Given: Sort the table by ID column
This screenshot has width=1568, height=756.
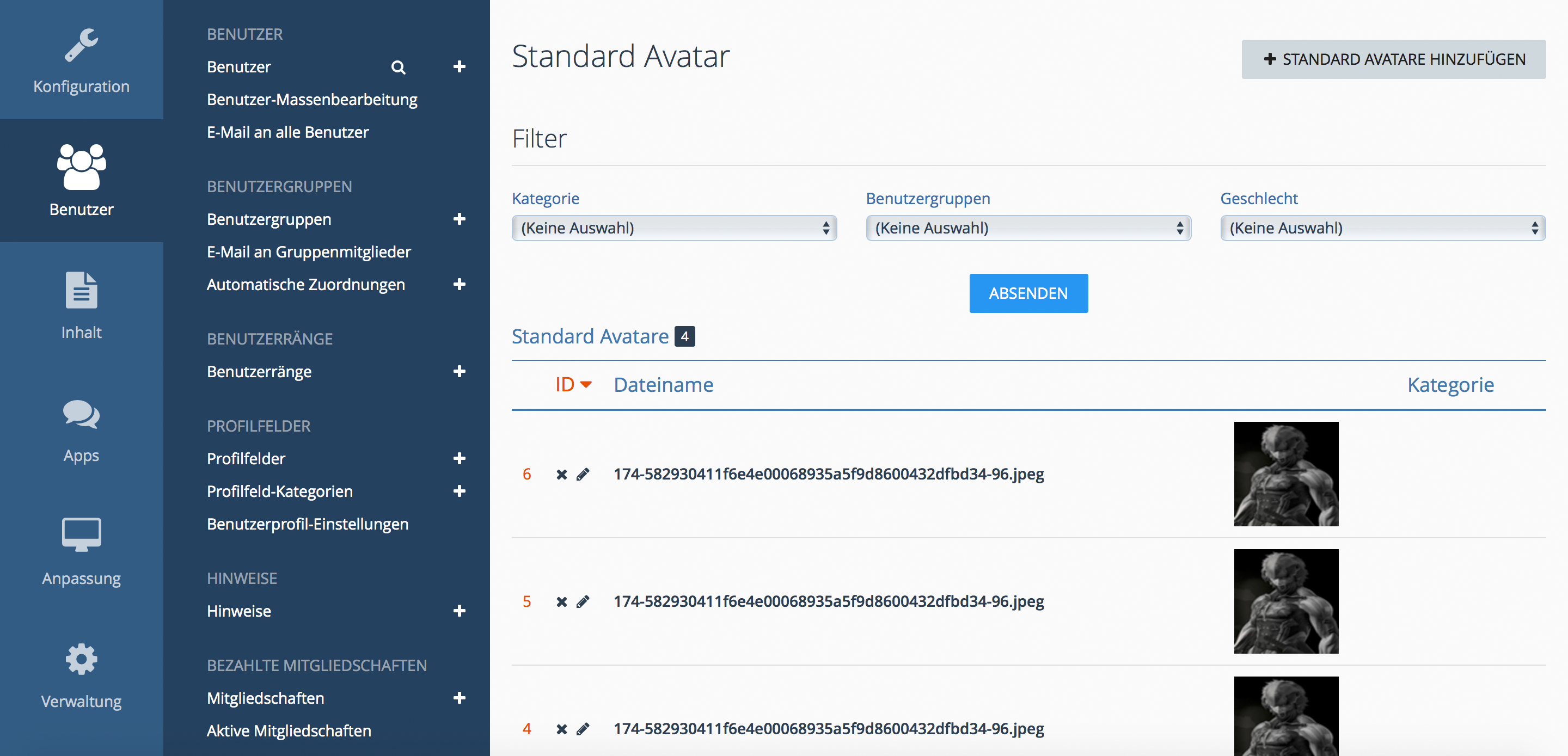Looking at the screenshot, I should 566,385.
